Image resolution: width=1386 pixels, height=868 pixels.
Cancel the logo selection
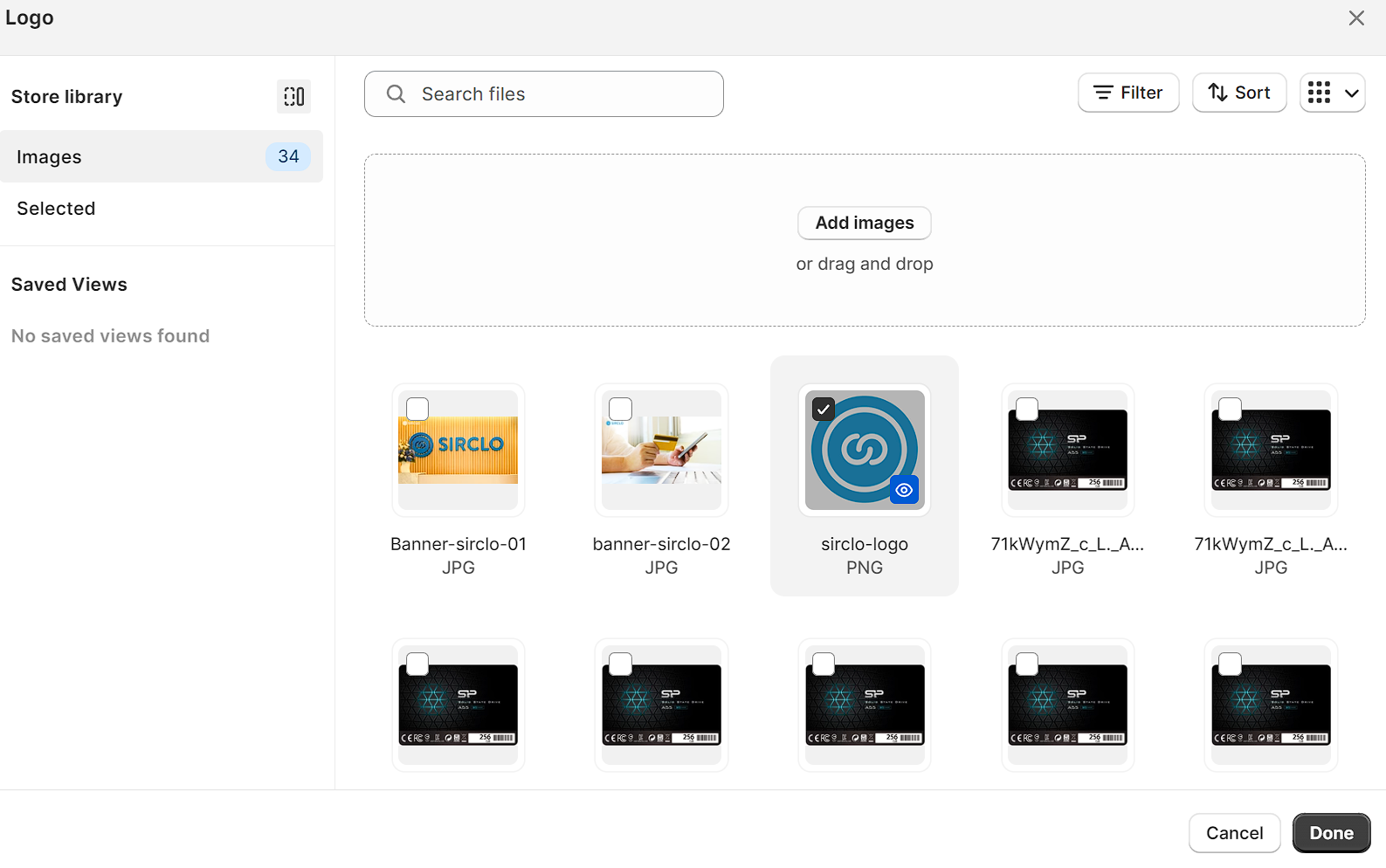1234,833
